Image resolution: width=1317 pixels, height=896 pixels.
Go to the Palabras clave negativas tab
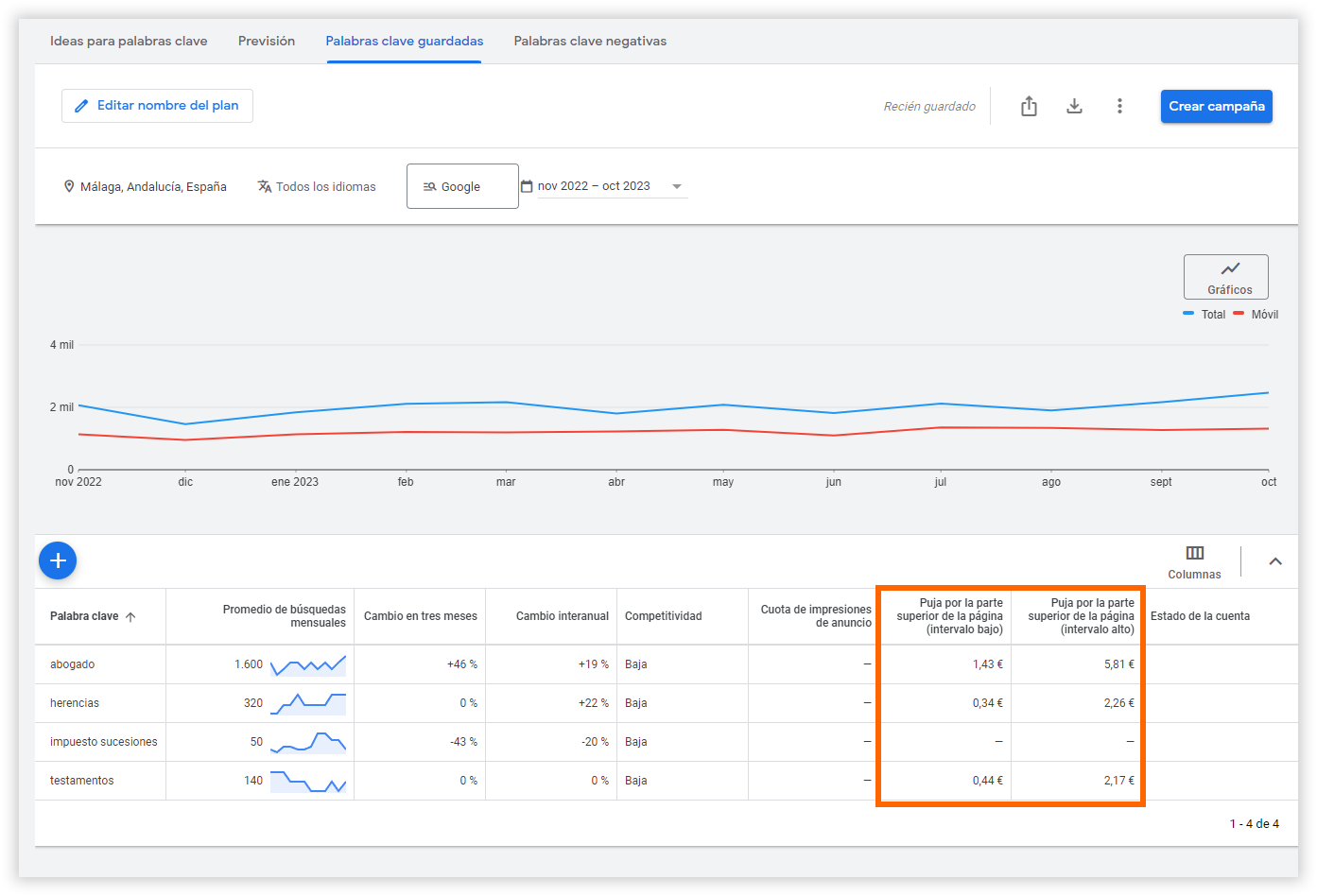tap(590, 42)
